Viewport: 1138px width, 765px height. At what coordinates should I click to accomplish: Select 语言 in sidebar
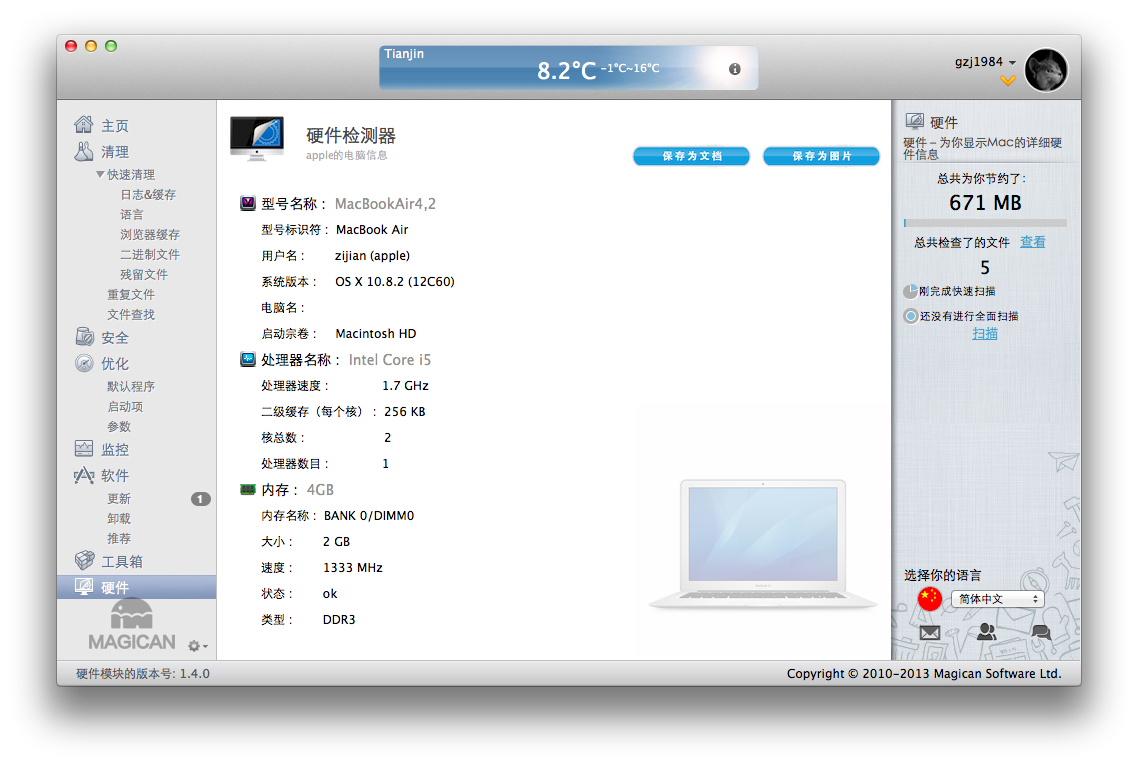[132, 214]
